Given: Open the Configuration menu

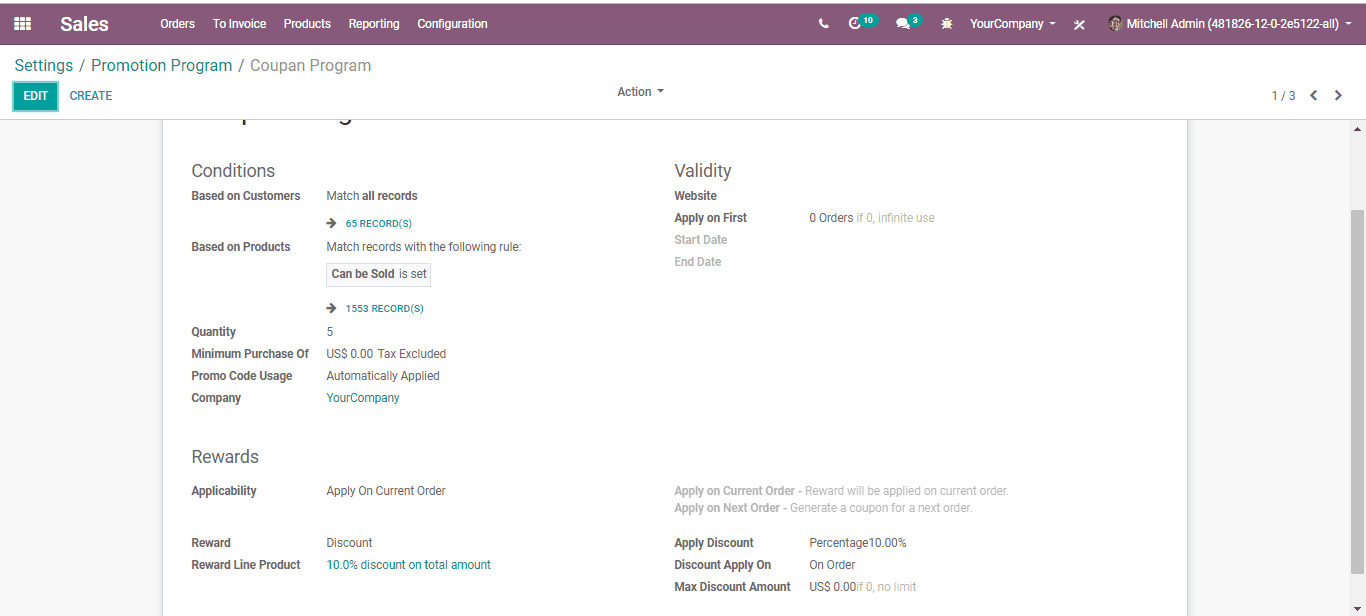Looking at the screenshot, I should [x=452, y=24].
